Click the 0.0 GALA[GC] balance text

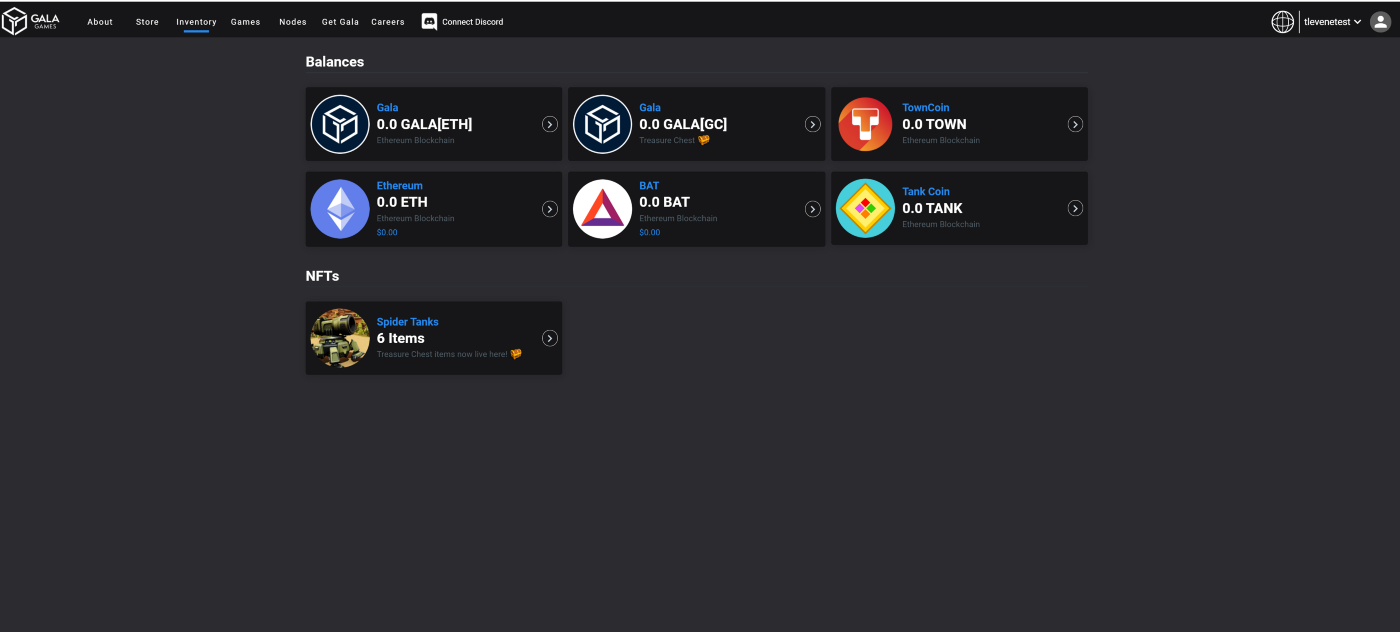[683, 124]
